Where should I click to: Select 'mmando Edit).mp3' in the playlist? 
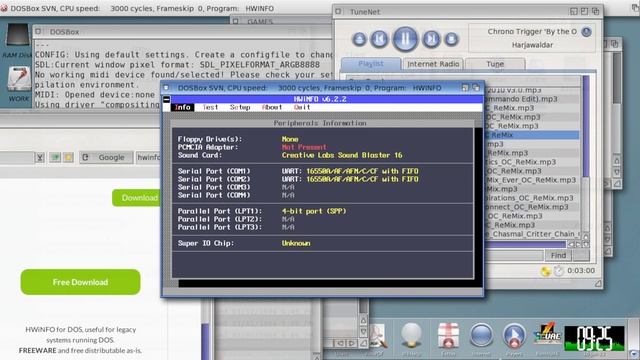tap(531, 99)
